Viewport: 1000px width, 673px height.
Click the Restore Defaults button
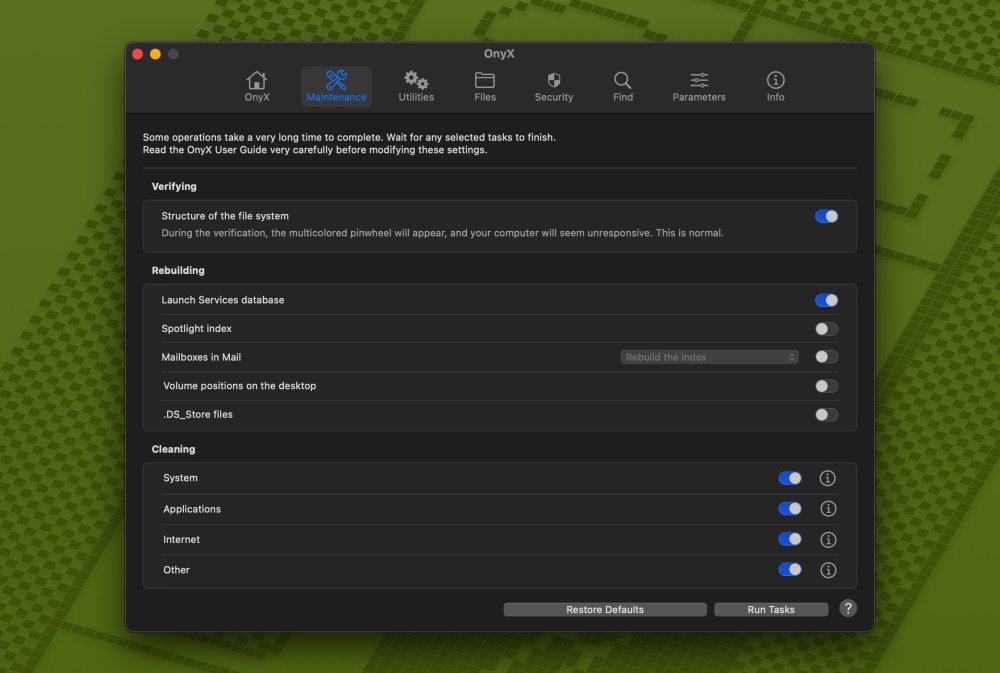[x=605, y=609]
